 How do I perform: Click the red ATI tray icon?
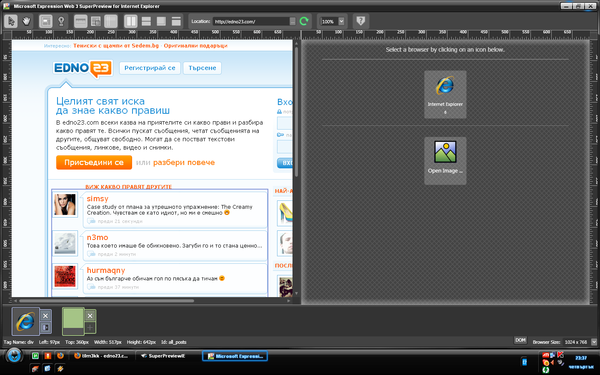click(546, 355)
